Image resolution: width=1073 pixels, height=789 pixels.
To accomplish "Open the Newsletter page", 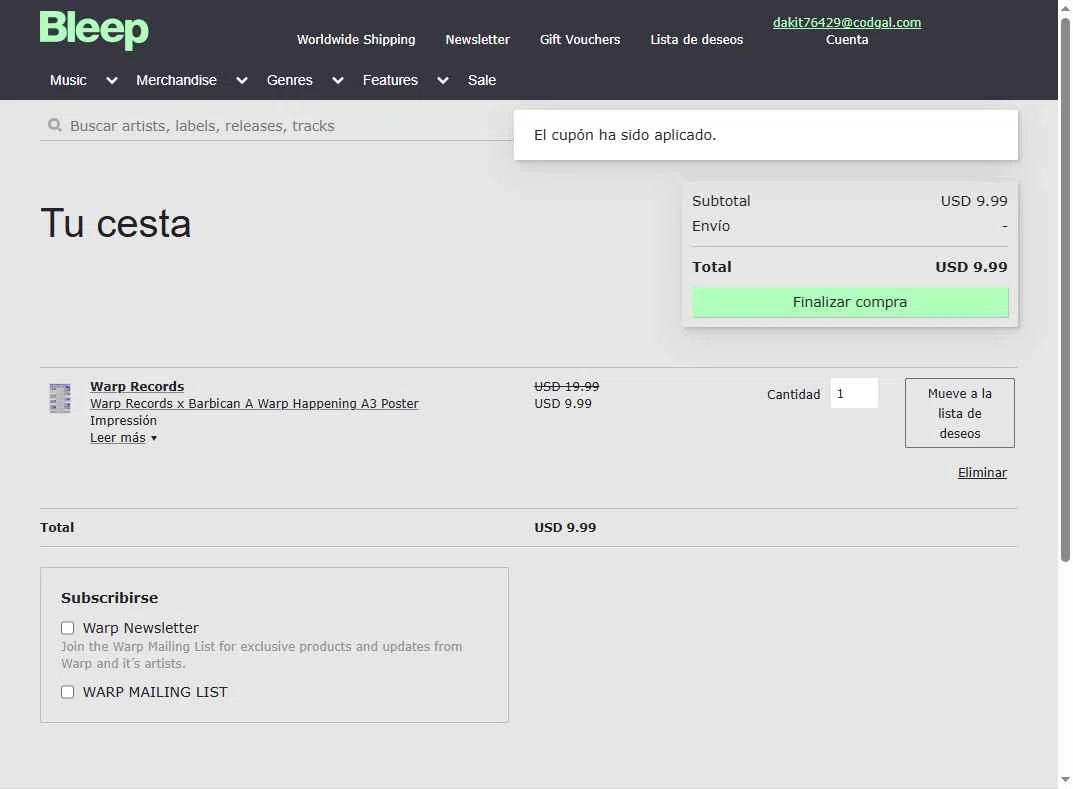I will click(x=478, y=40).
